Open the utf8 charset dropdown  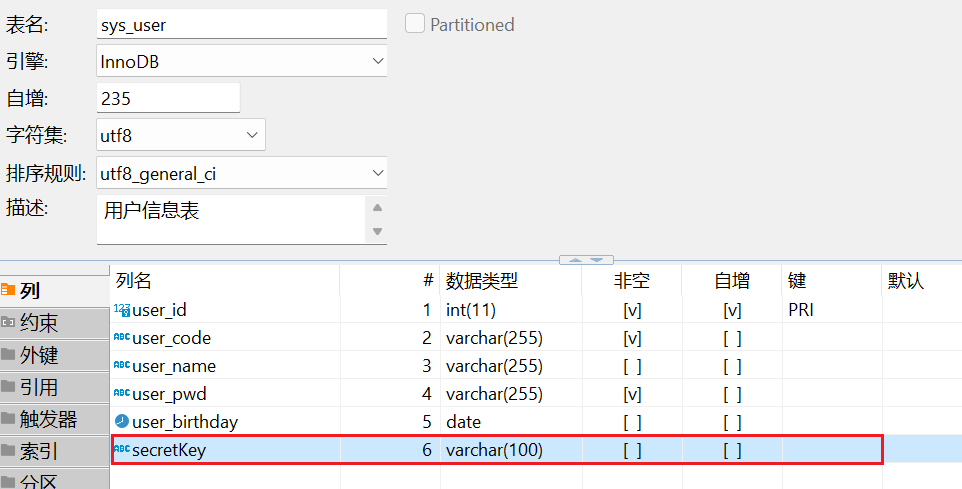click(x=252, y=135)
